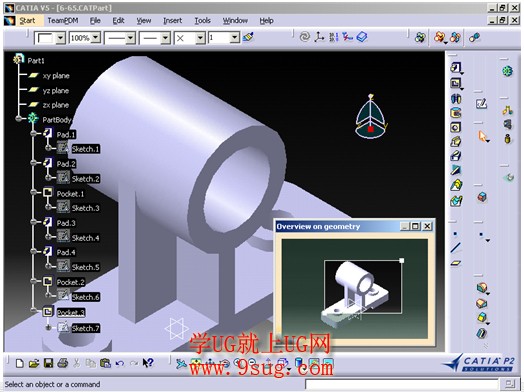Screen dimensions: 524x392
Task: Select the Pocket tool icon in right toolbar
Action: coord(455,83)
